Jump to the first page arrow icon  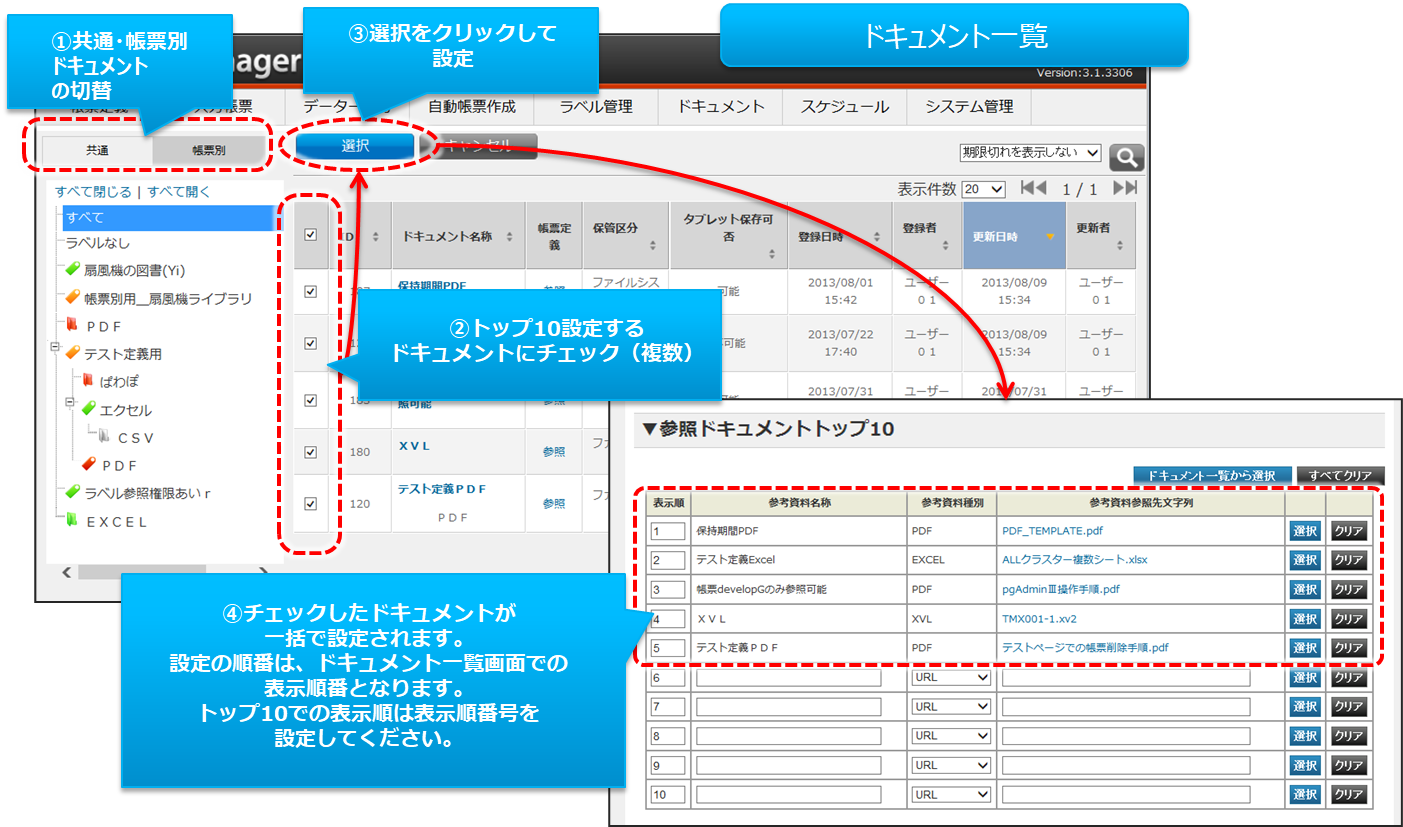(x=1033, y=188)
